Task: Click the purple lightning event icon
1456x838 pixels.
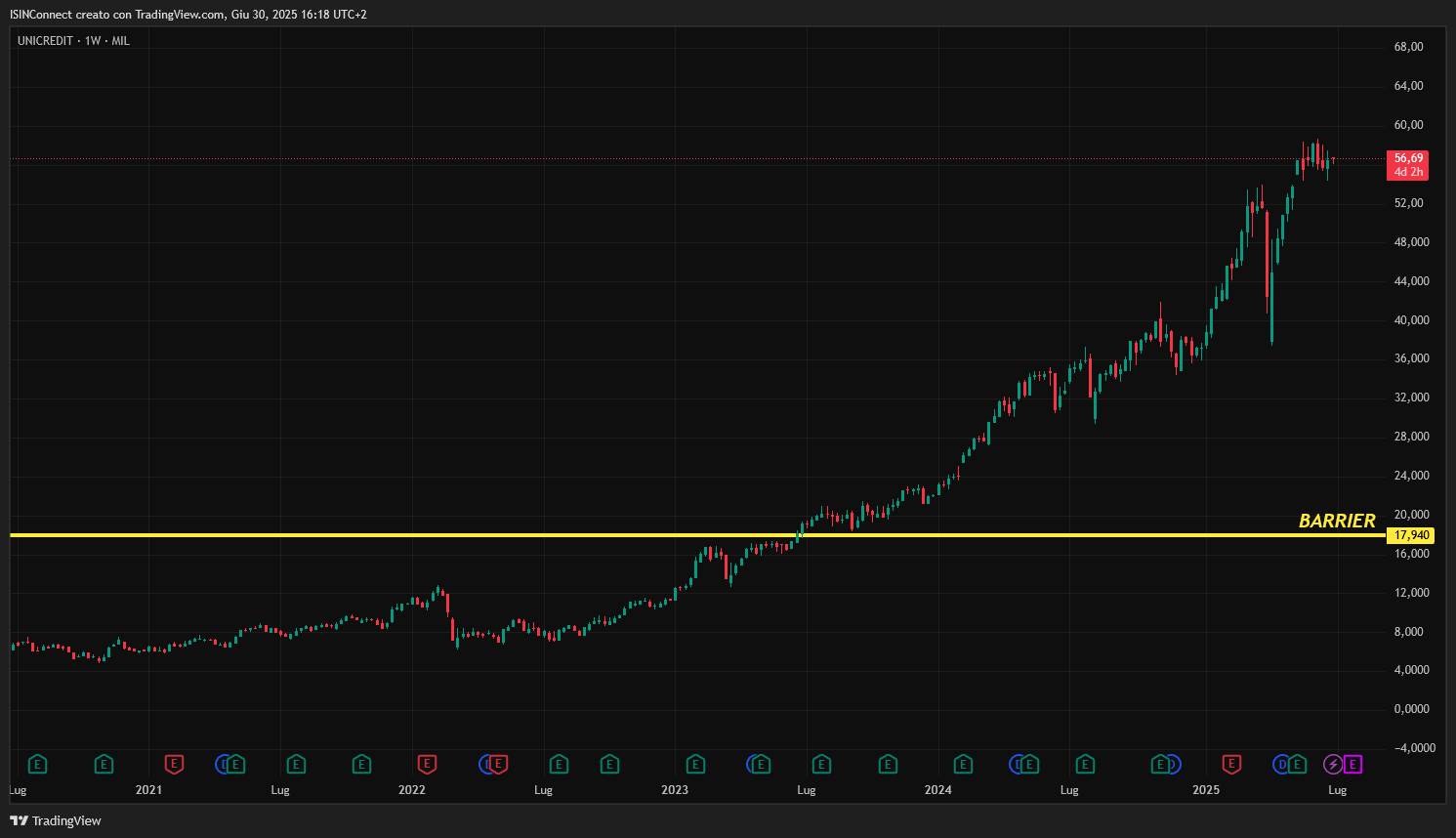Action: click(x=1333, y=764)
